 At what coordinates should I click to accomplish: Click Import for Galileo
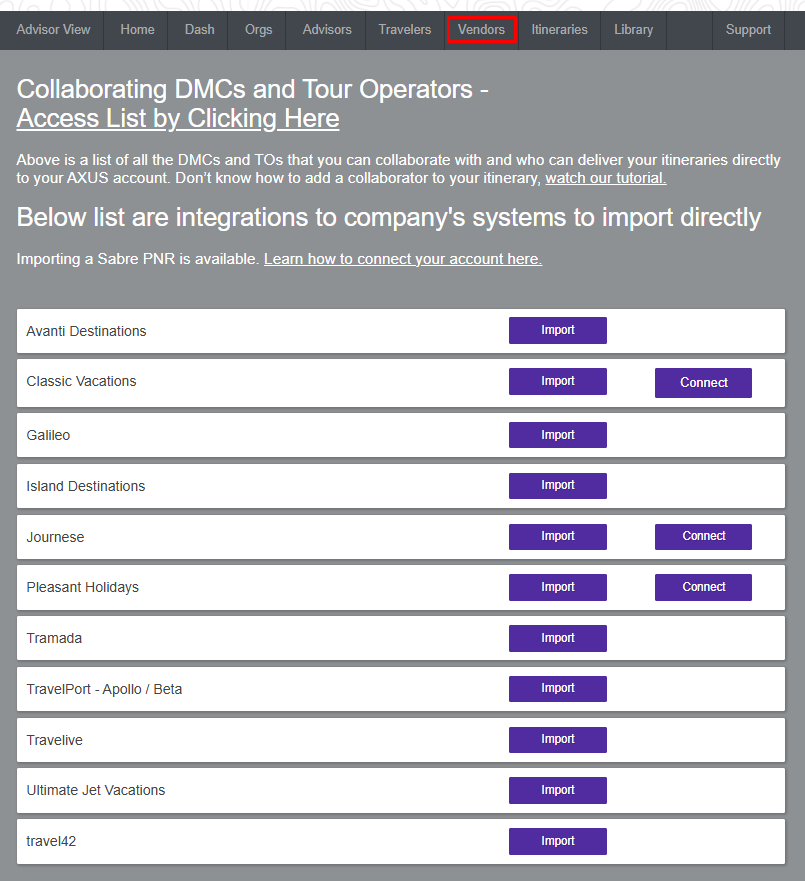[557, 435]
